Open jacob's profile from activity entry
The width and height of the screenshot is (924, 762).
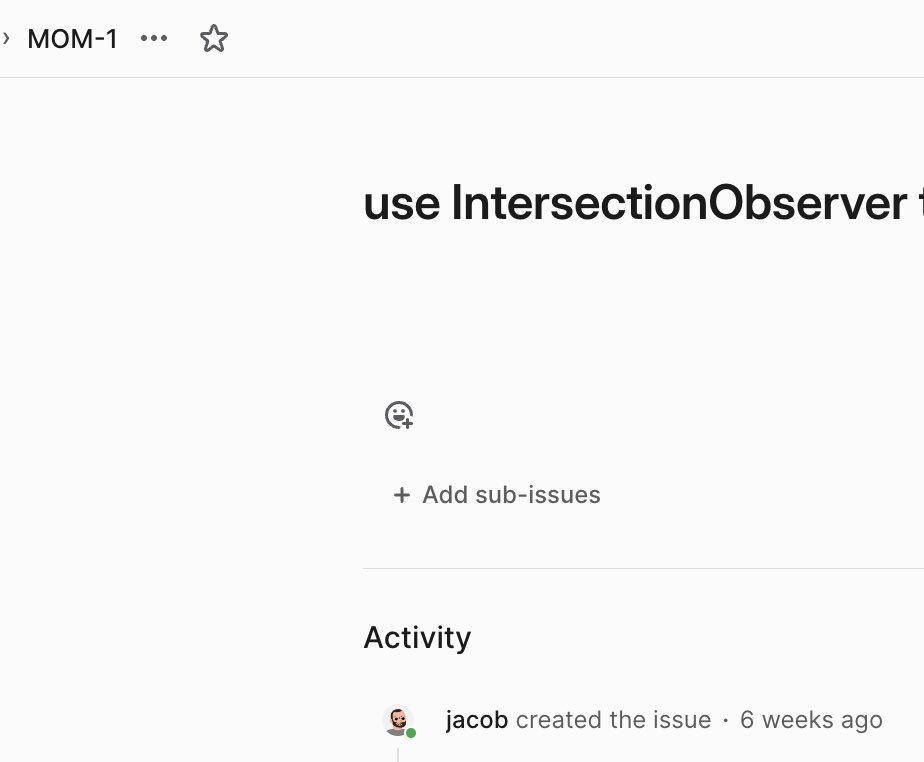coord(477,720)
